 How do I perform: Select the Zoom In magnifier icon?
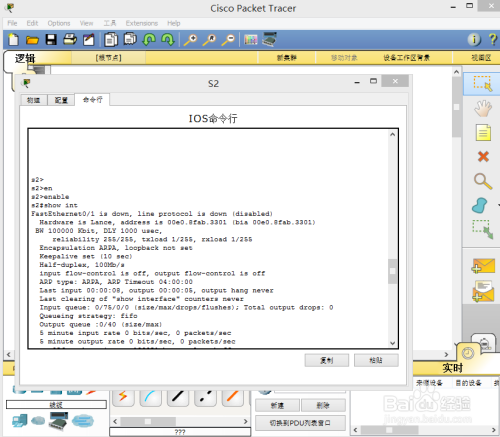click(190, 40)
